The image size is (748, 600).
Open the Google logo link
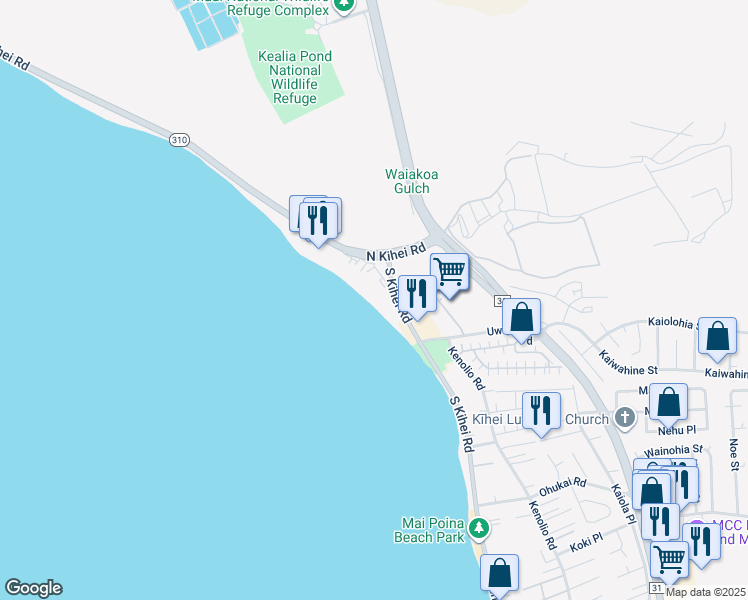pyautogui.click(x=33, y=588)
